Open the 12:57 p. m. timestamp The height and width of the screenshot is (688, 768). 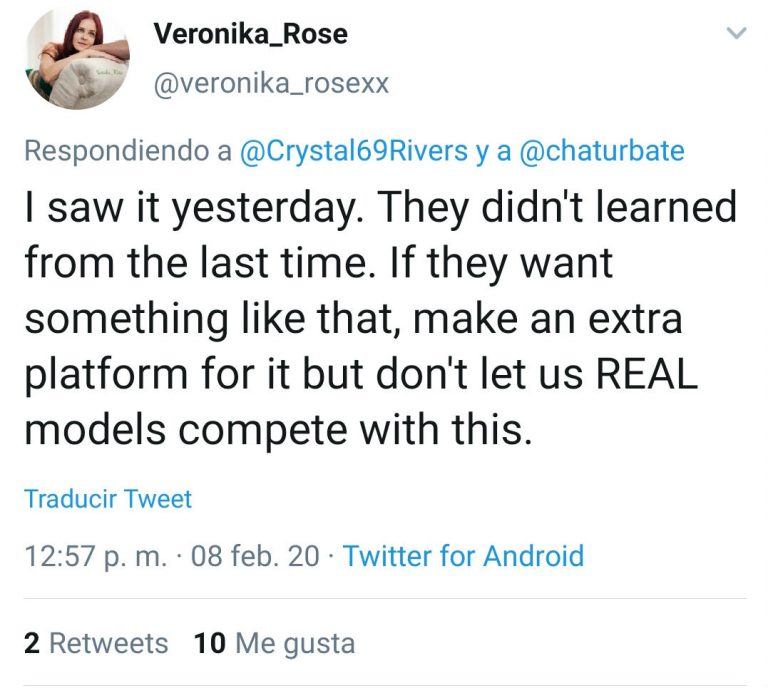click(x=96, y=556)
